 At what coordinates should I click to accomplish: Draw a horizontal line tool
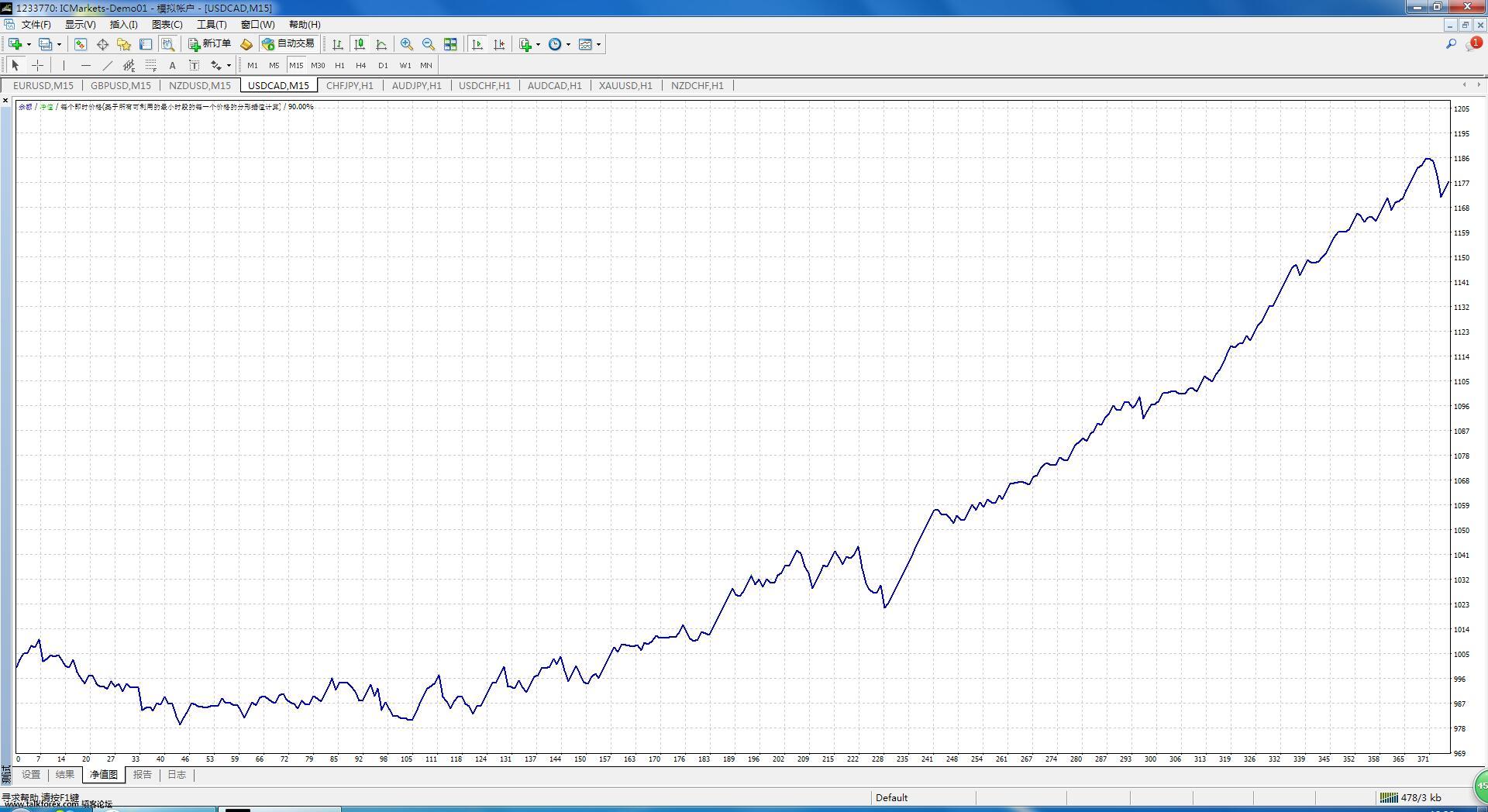85,65
